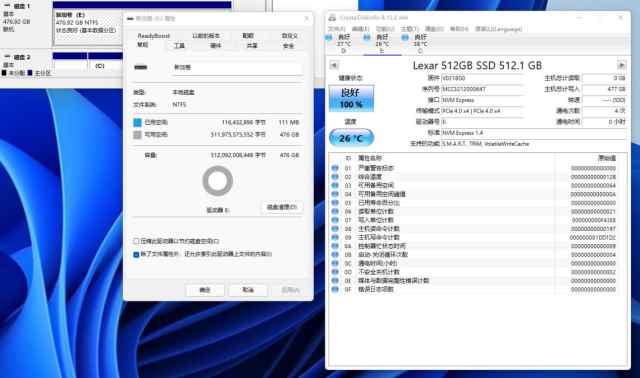This screenshot has height=378, width=640.
Task: Click status icon of 0E 媒体与数据完整性错误计数 row
Action: click(x=335, y=280)
